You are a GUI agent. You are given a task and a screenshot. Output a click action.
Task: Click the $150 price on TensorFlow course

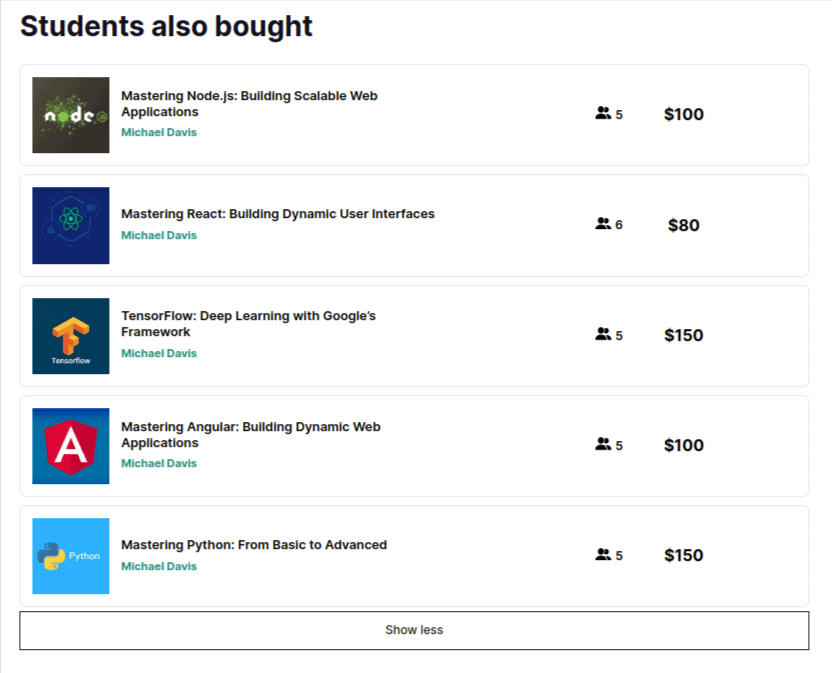[683, 335]
